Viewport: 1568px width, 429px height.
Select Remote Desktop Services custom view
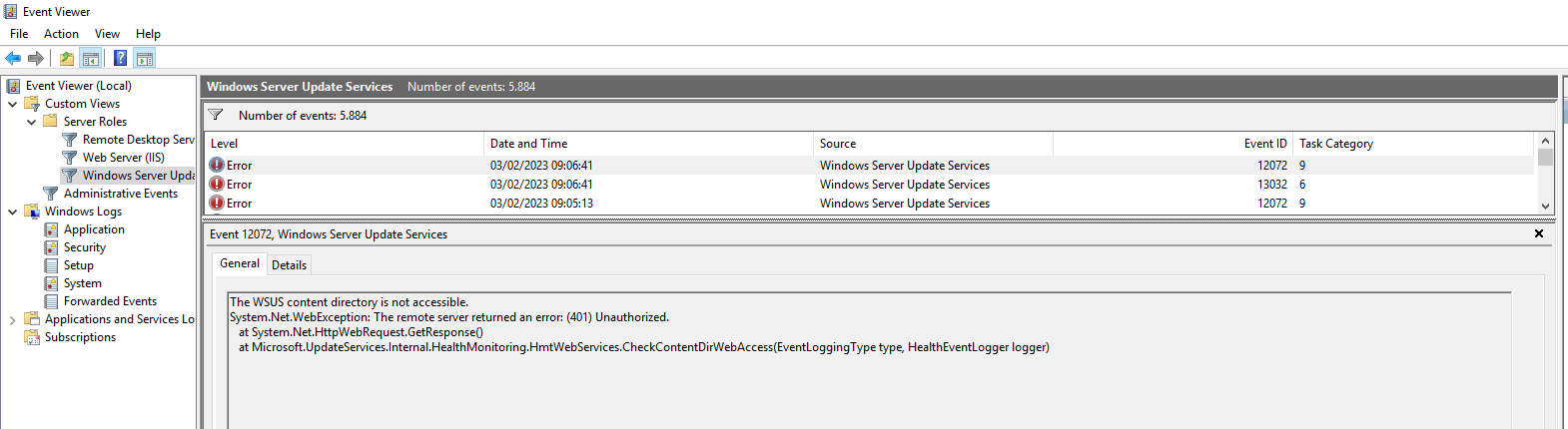tap(139, 140)
